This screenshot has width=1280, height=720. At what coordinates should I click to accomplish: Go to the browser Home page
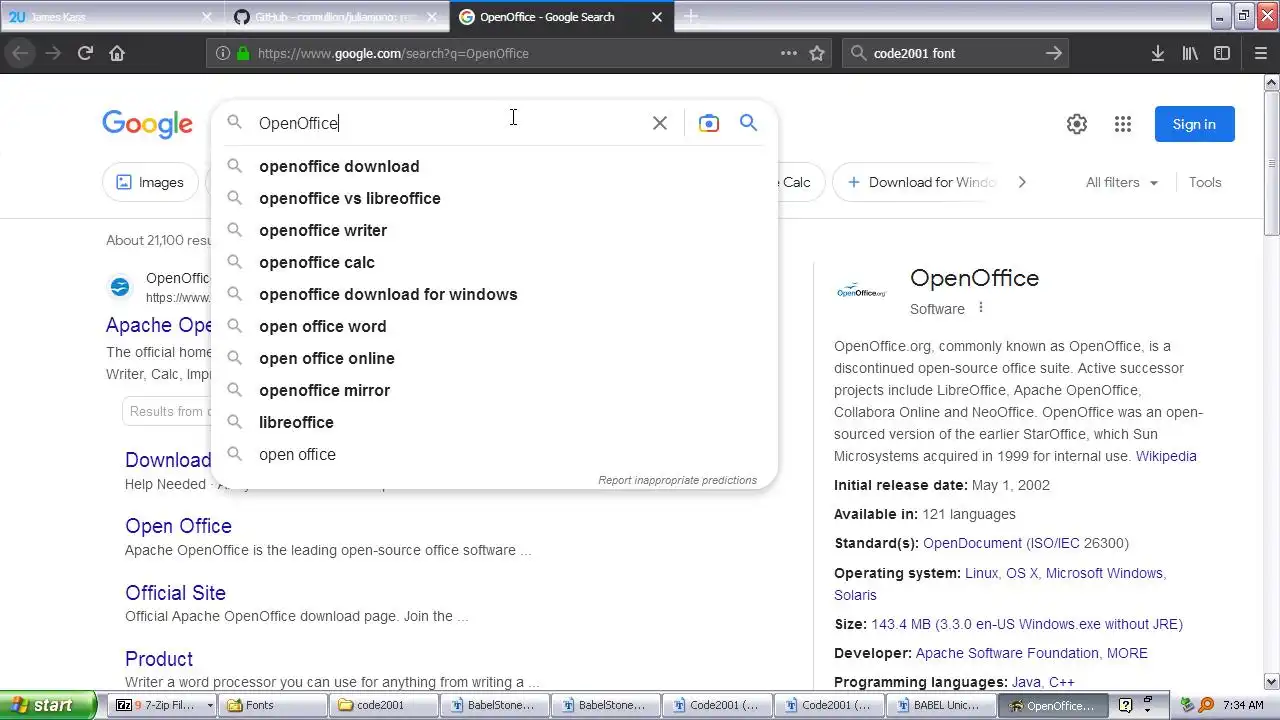coord(117,53)
